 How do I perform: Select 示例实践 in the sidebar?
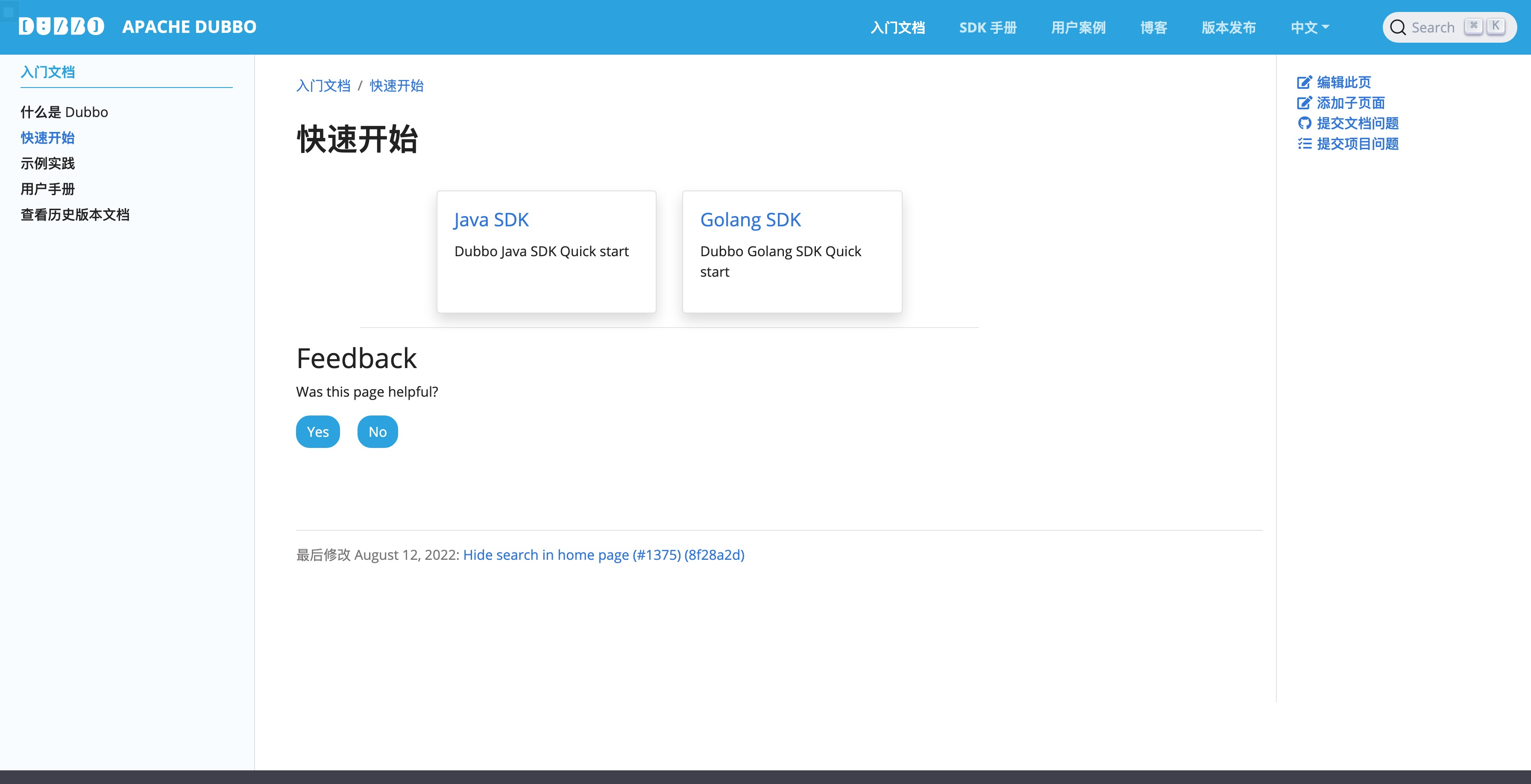click(47, 163)
